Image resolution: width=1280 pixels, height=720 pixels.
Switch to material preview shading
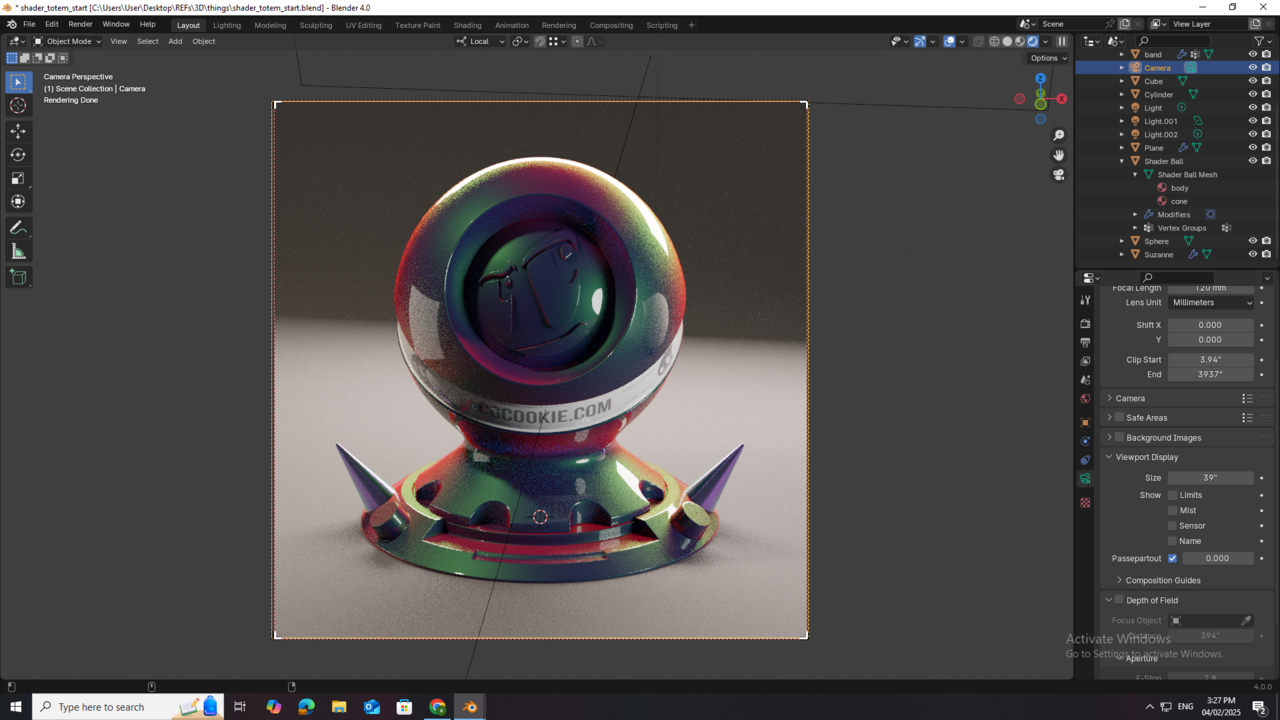coord(1020,42)
